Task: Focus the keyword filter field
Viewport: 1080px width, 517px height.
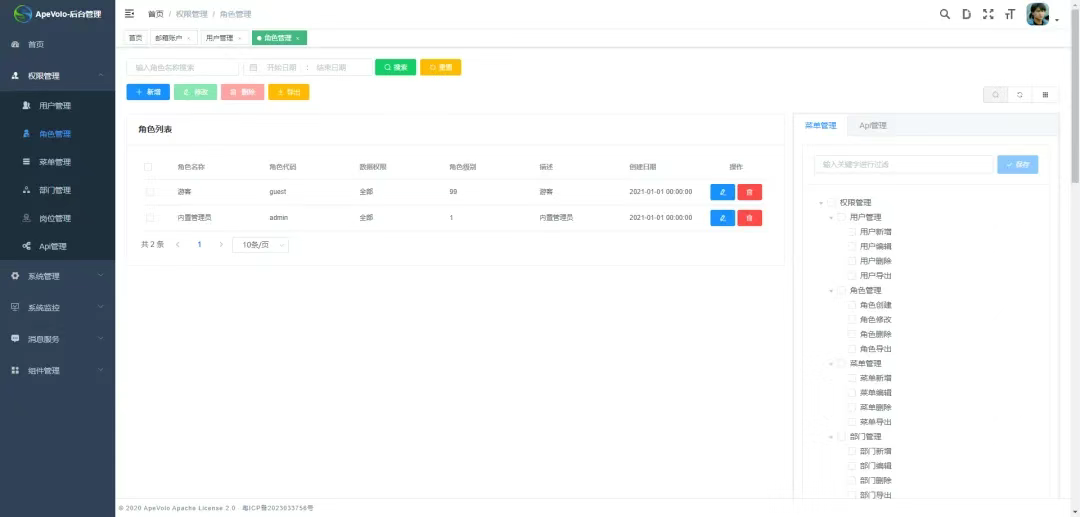Action: tap(904, 165)
